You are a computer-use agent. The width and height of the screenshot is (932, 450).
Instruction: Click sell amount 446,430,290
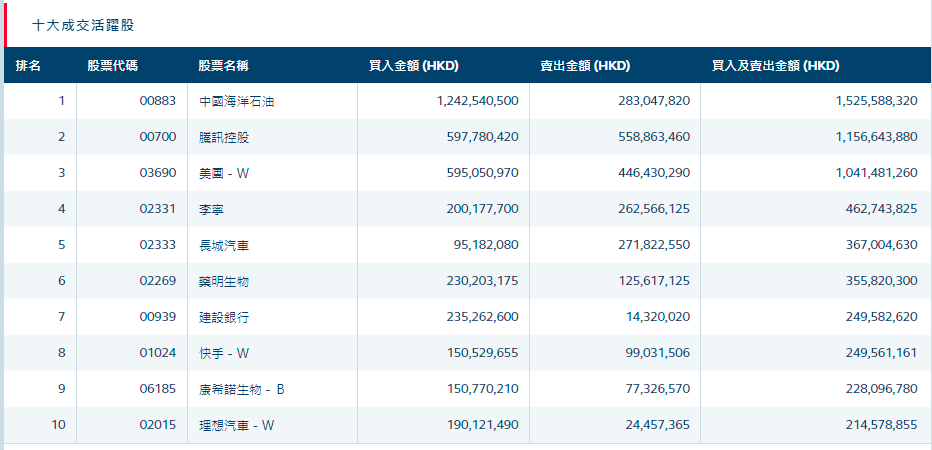click(x=653, y=173)
